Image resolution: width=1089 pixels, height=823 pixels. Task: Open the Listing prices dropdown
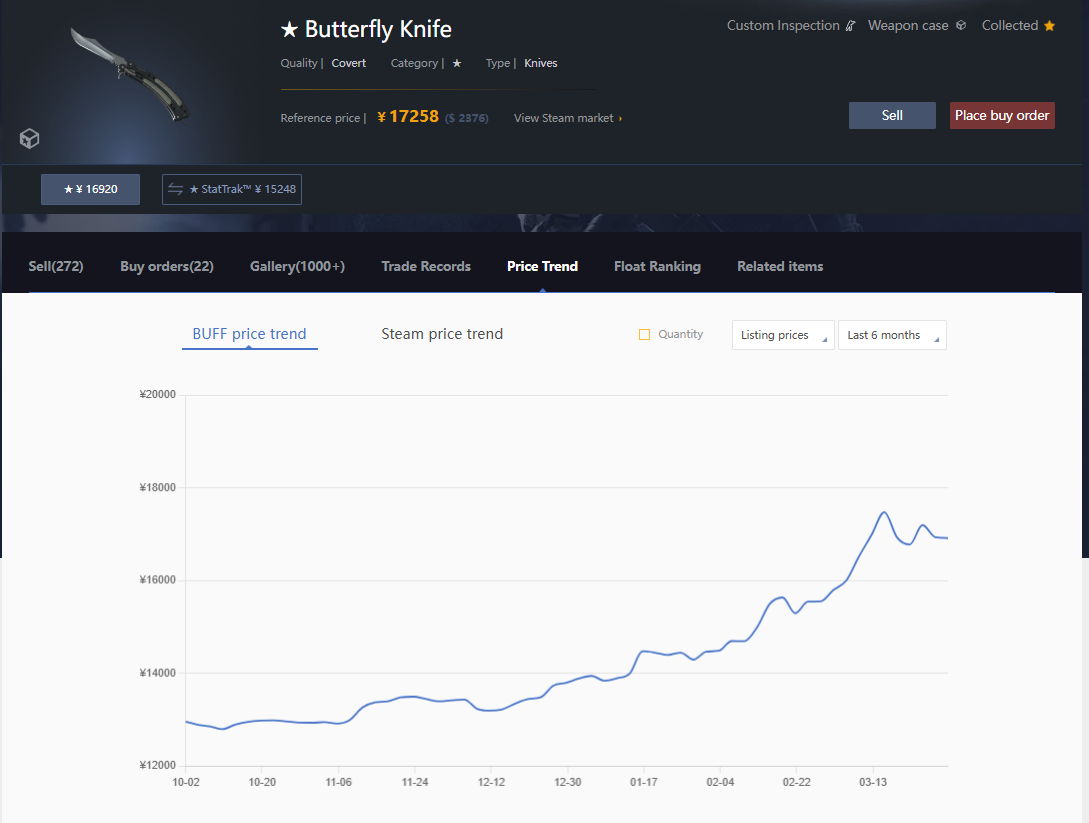(x=783, y=335)
